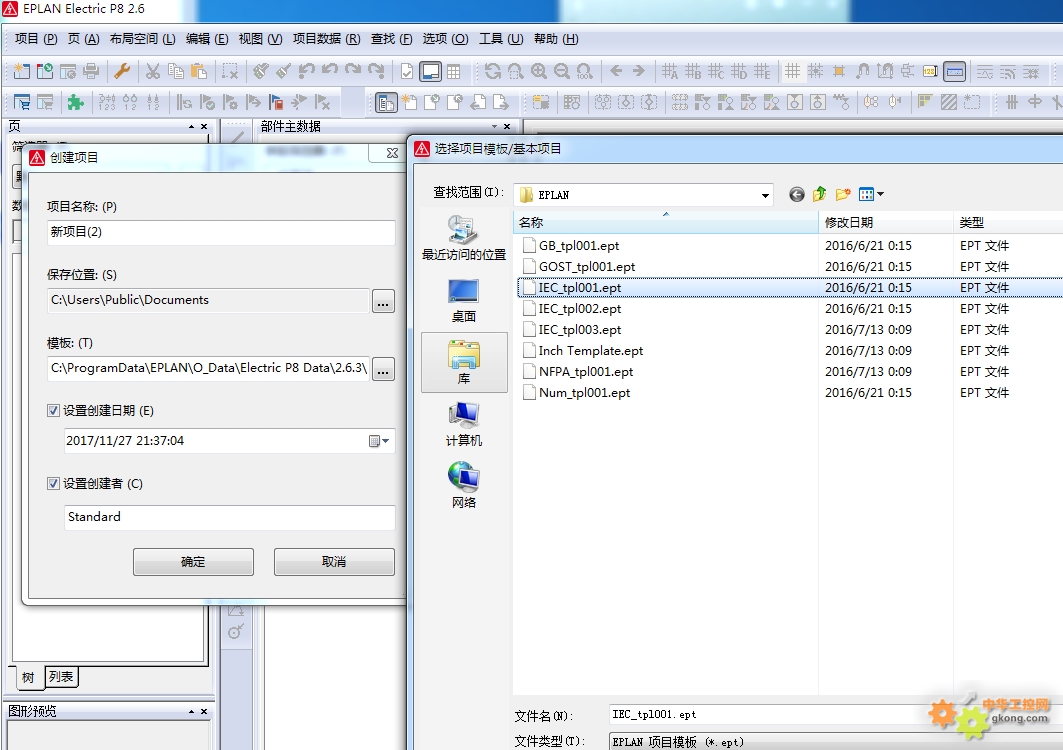Click the paste clipboard icon

[199, 71]
